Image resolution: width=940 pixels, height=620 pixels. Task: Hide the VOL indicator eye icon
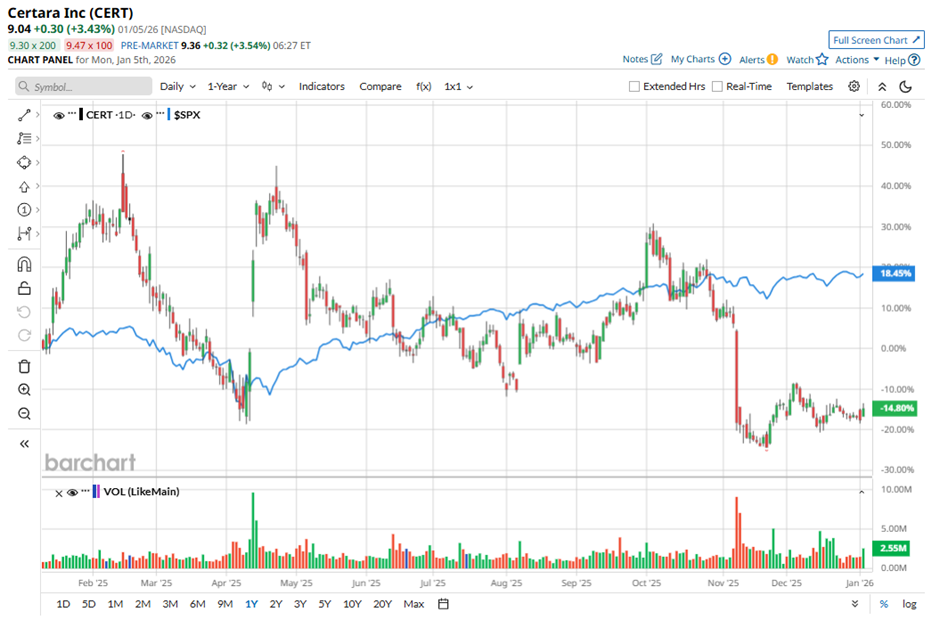click(x=73, y=492)
